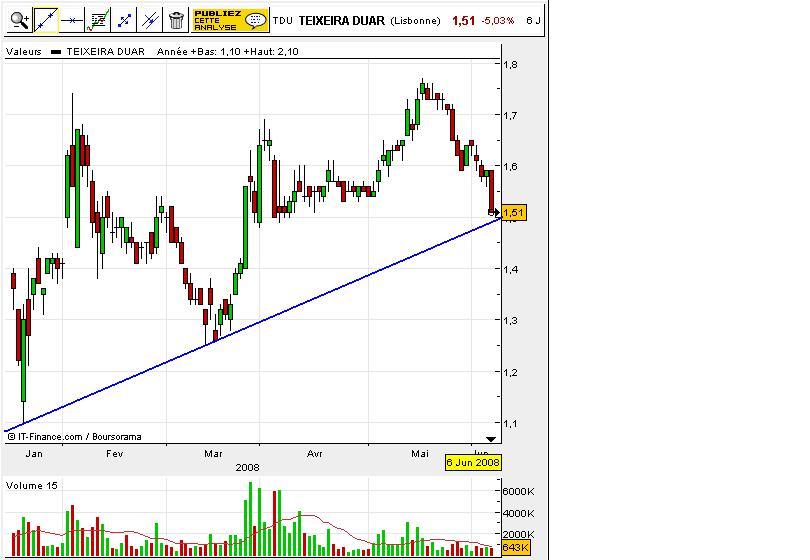
Task: Click the (Lisbonne) market label
Action: pos(415,21)
